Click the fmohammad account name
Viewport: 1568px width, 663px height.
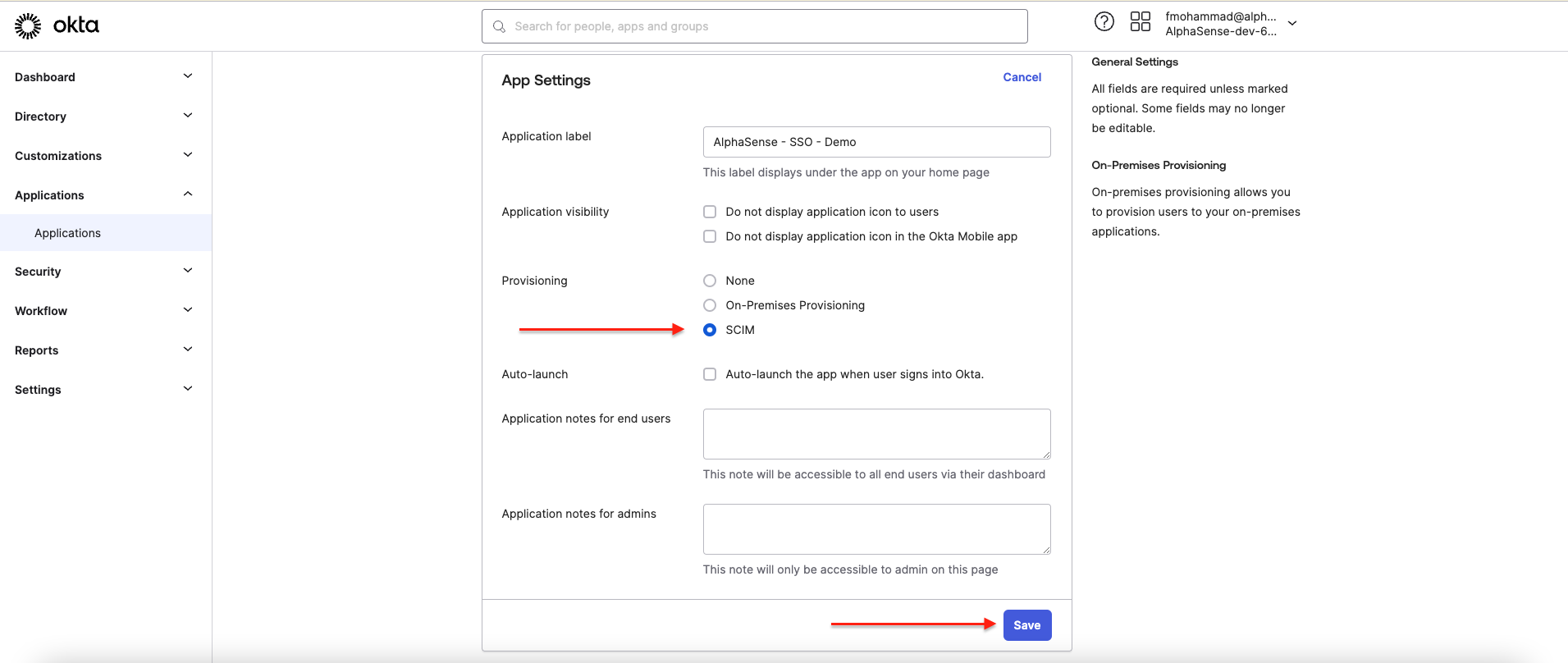[x=1221, y=16]
